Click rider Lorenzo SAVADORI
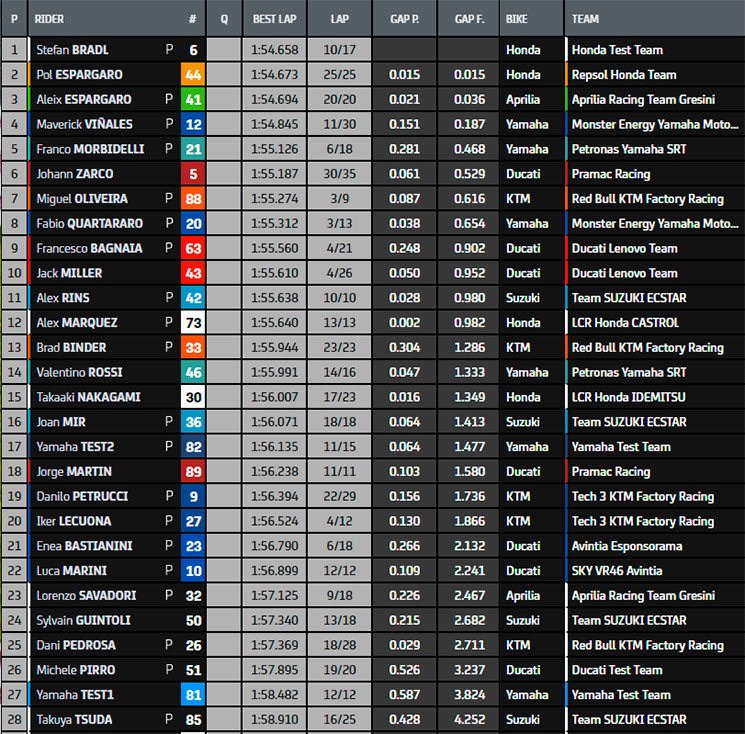Screen dimensions: 745x734 [x=86, y=595]
